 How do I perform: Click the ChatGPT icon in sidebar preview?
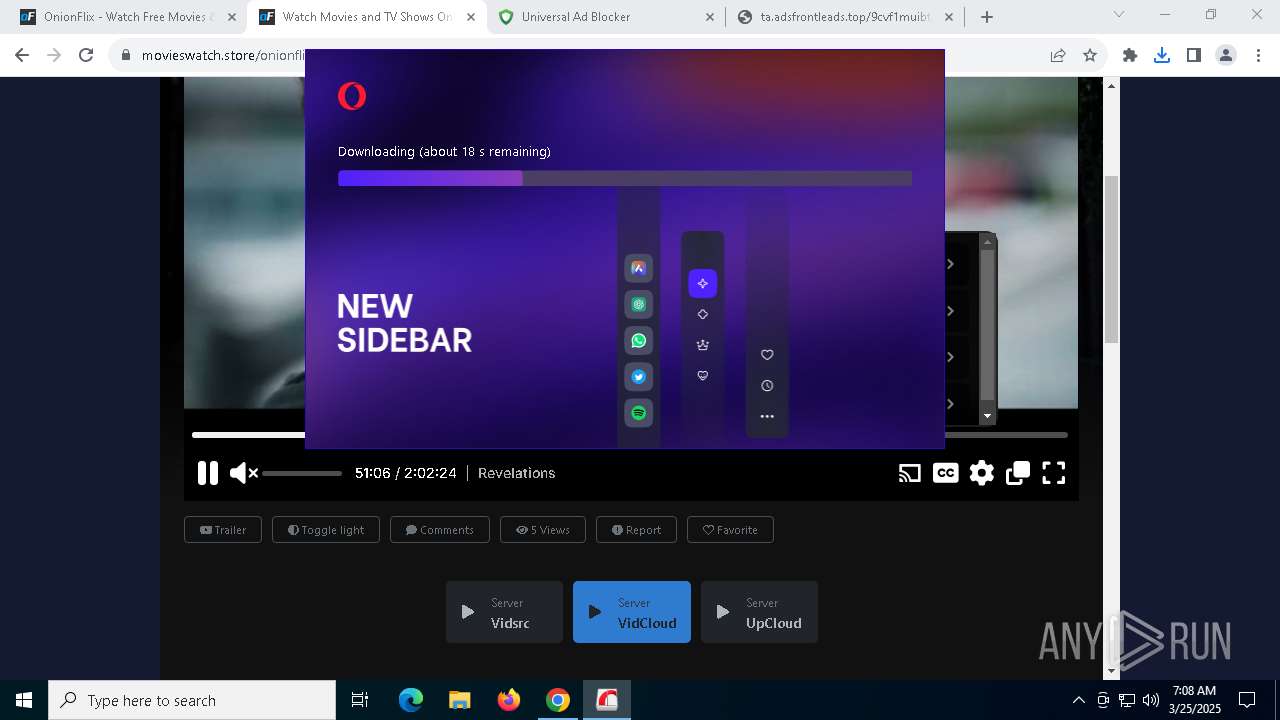coord(639,305)
